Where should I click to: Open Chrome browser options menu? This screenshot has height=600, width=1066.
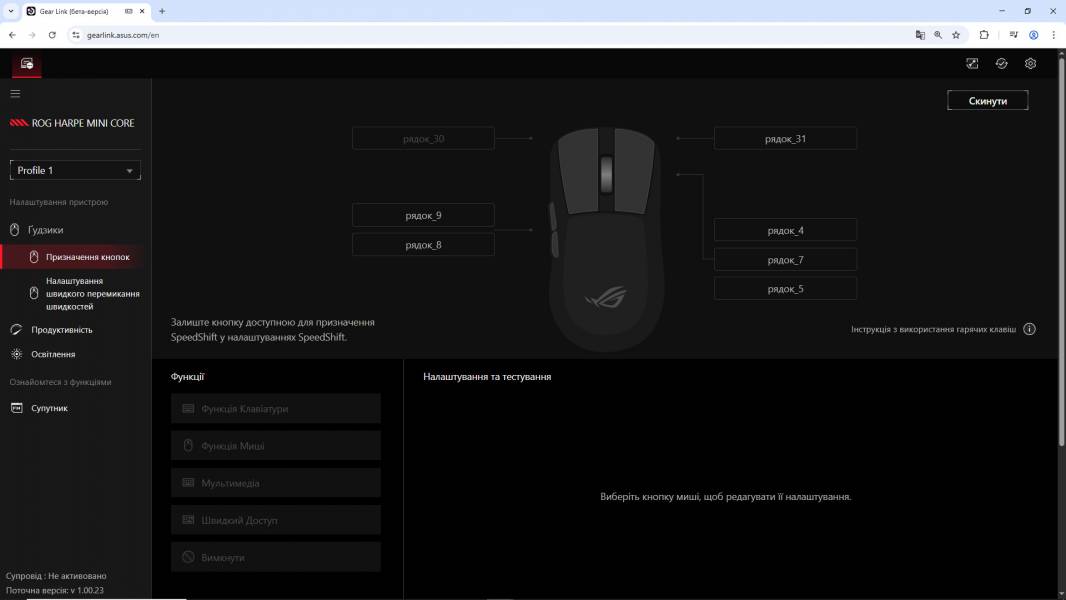(x=1053, y=34)
